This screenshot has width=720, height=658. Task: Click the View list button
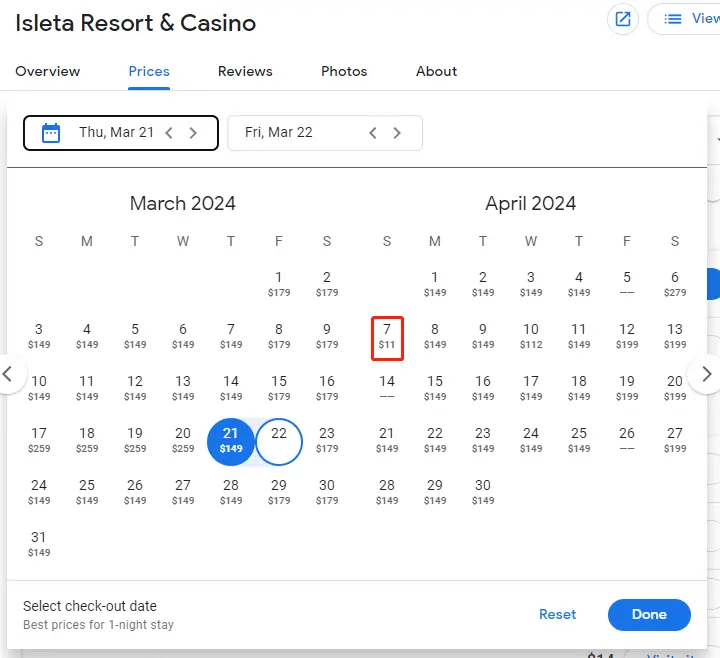pos(684,19)
